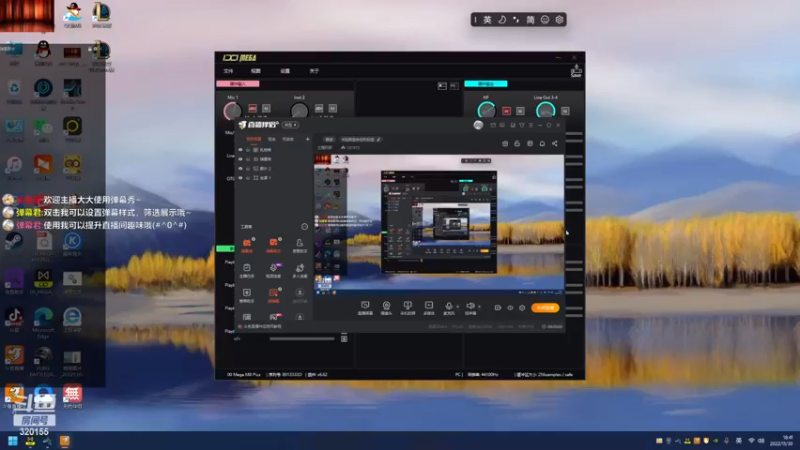Viewport: 800px width, 450px height.
Task: Toggle visibility of the 图片 2 layer
Action: (x=240, y=168)
